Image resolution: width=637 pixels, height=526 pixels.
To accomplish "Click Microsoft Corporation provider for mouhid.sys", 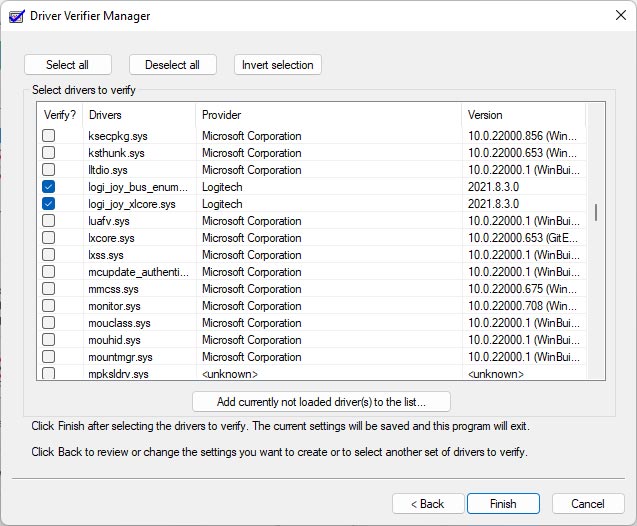I will 251,340.
